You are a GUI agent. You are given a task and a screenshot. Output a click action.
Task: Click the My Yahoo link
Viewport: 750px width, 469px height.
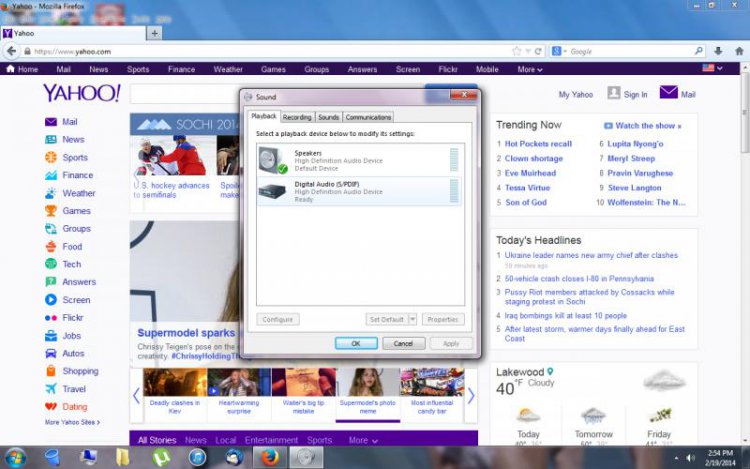(575, 95)
